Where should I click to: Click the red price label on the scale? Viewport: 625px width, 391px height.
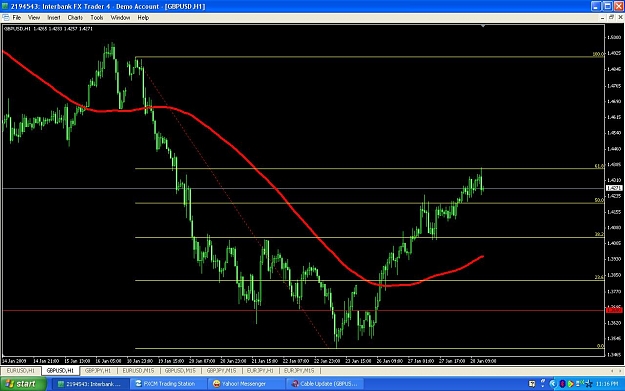point(614,310)
